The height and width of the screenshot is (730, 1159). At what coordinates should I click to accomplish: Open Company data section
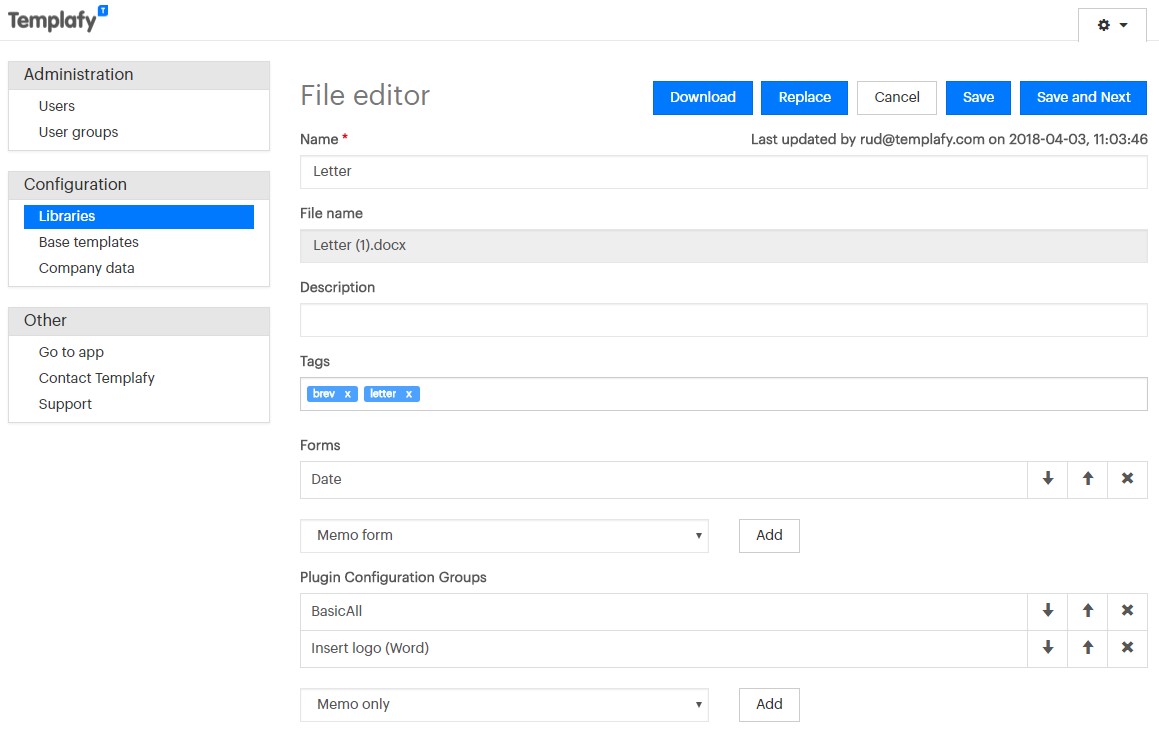point(86,268)
